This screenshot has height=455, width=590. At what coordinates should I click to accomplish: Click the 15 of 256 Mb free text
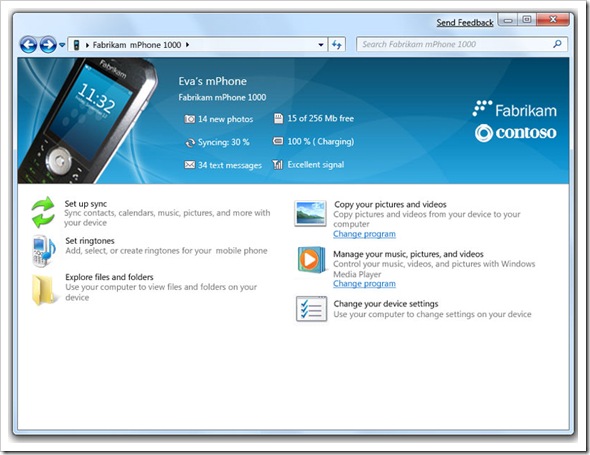pyautogui.click(x=321, y=119)
